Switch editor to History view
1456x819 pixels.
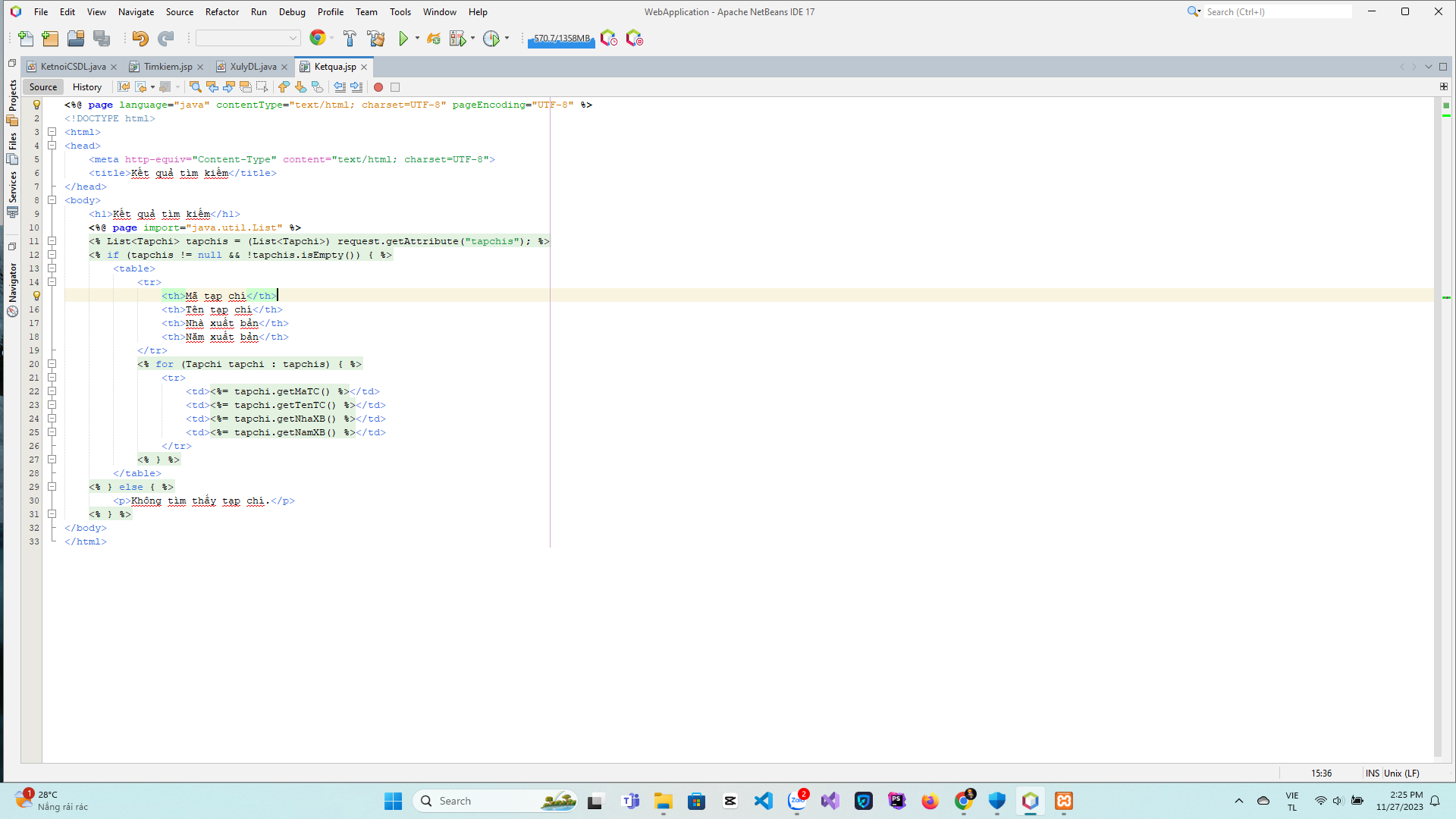pos(86,87)
